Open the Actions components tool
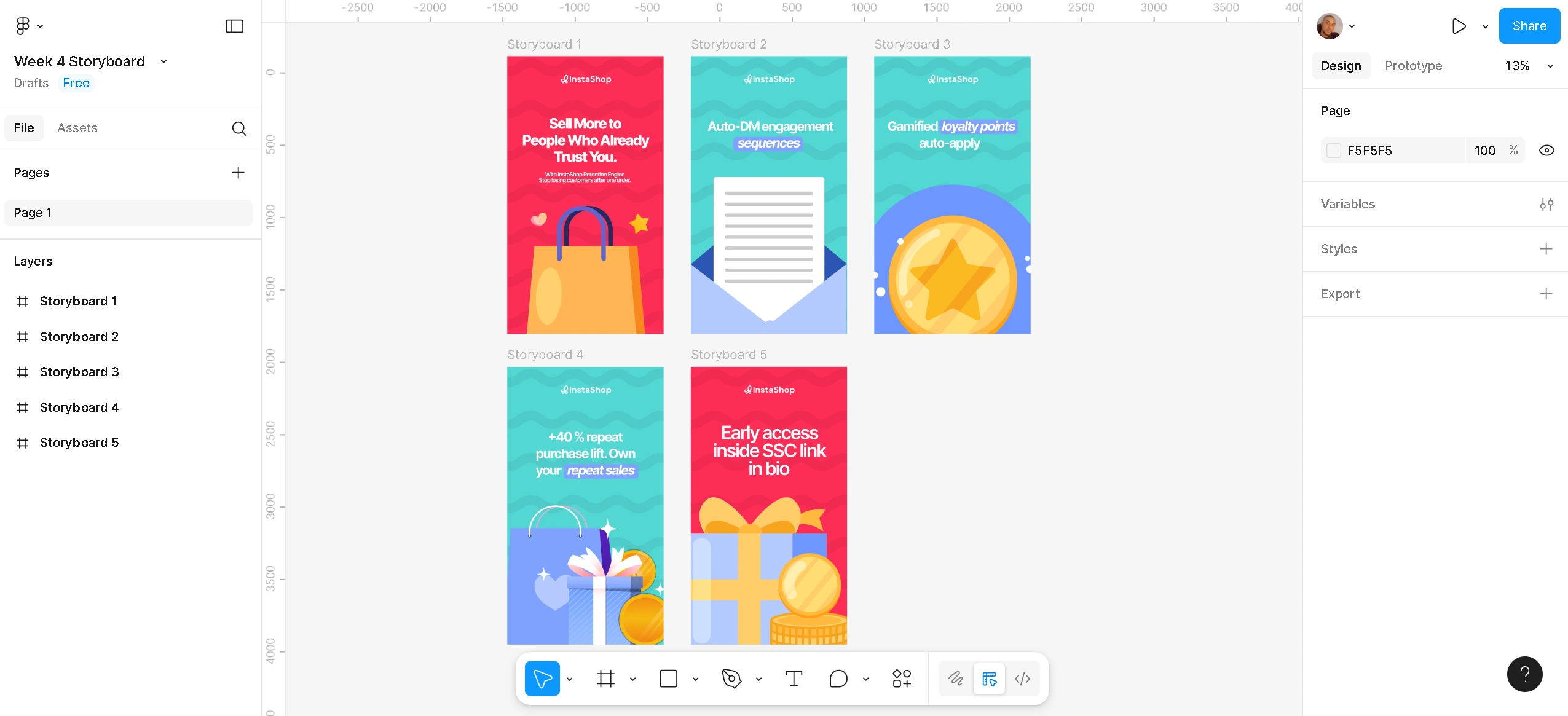The image size is (1568, 716). 901,679
